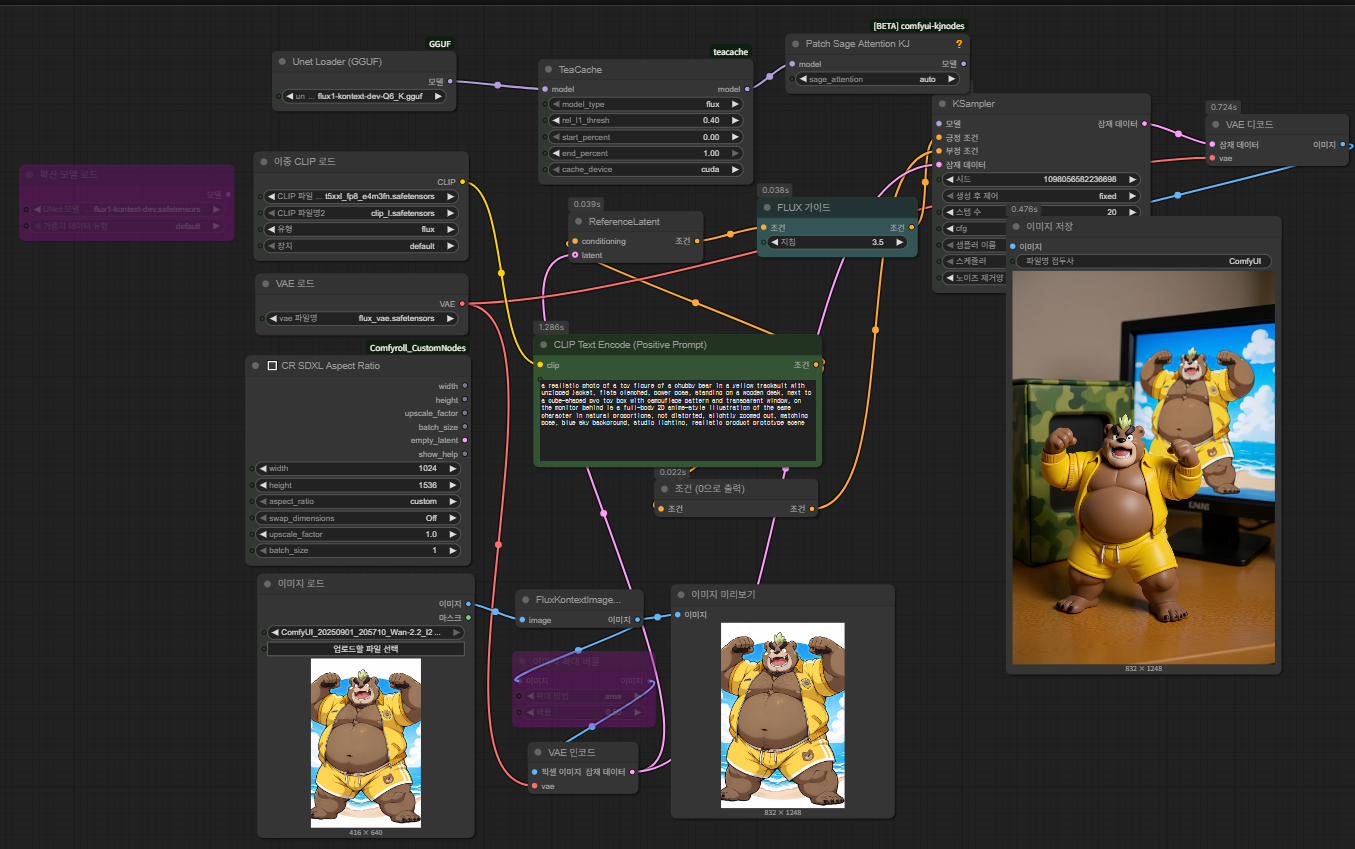Click the 모델 output port on Unet Loader
The height and width of the screenshot is (849, 1355).
point(450,81)
